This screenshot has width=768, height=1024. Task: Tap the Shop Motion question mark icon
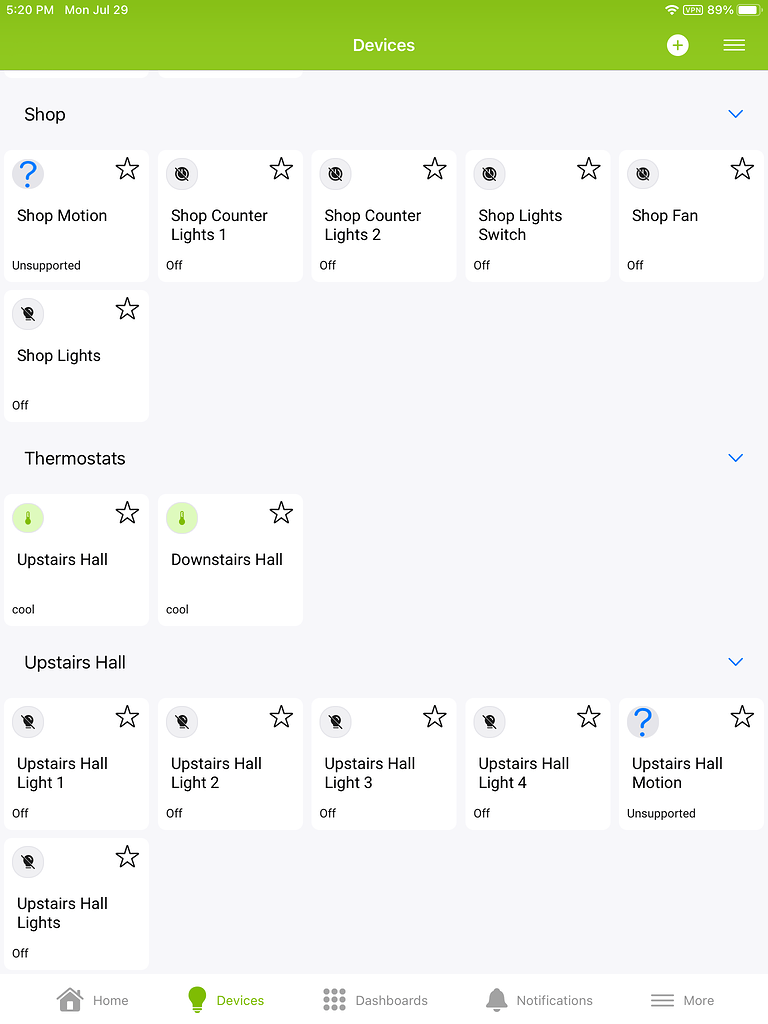(x=28, y=174)
